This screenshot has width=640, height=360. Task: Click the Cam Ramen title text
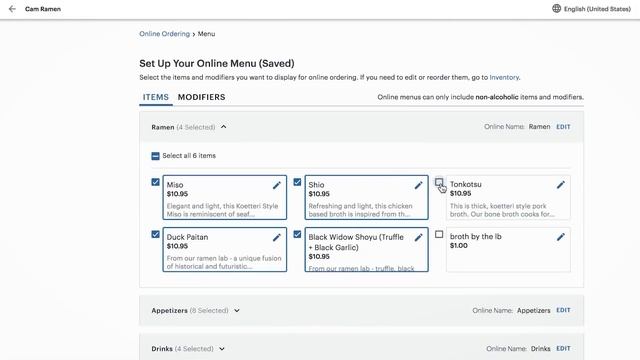43,9
